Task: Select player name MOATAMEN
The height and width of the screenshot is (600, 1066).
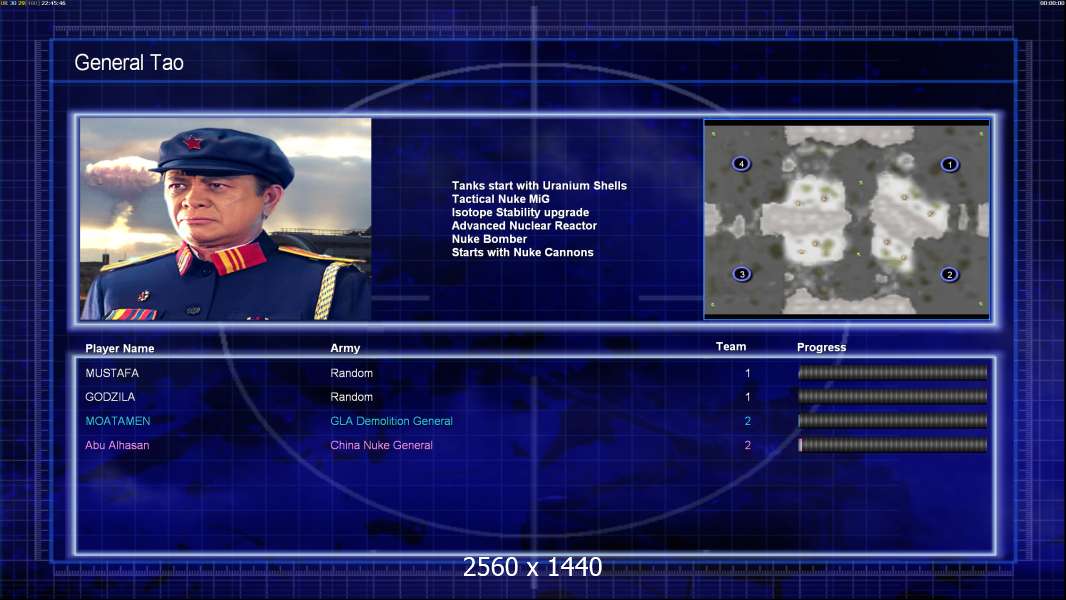Action: [118, 421]
